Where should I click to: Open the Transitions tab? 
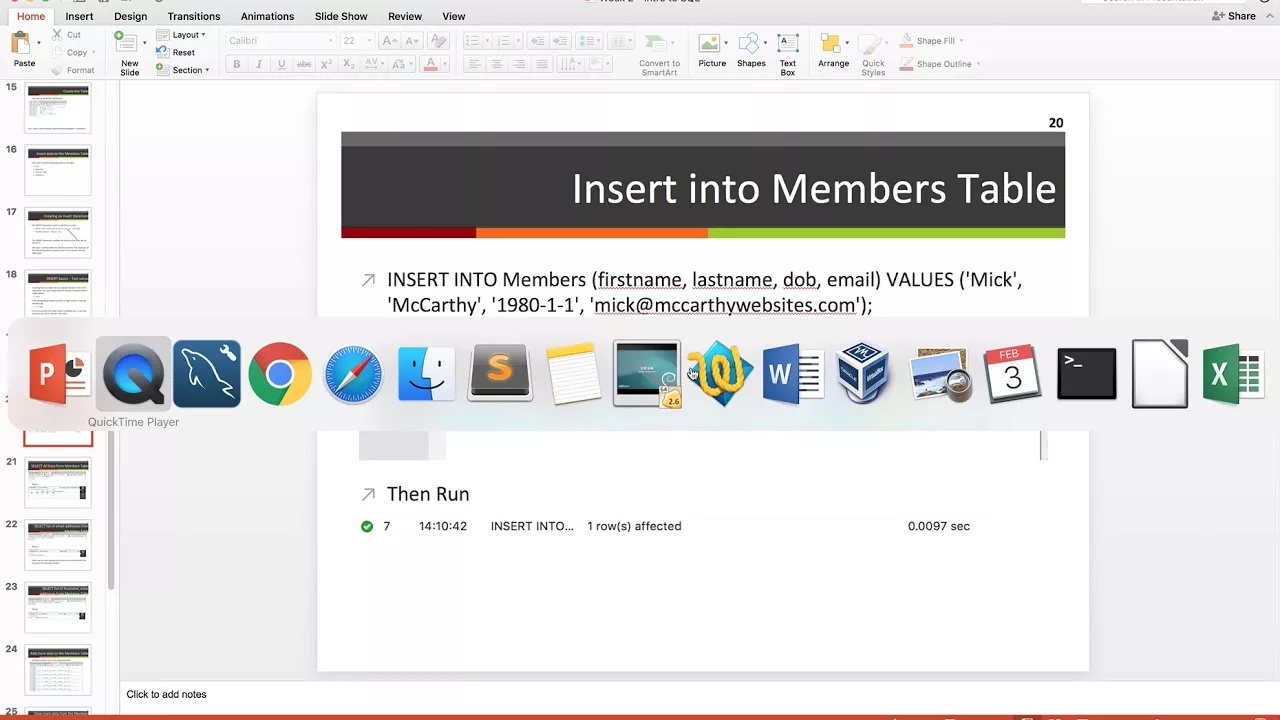coord(194,16)
